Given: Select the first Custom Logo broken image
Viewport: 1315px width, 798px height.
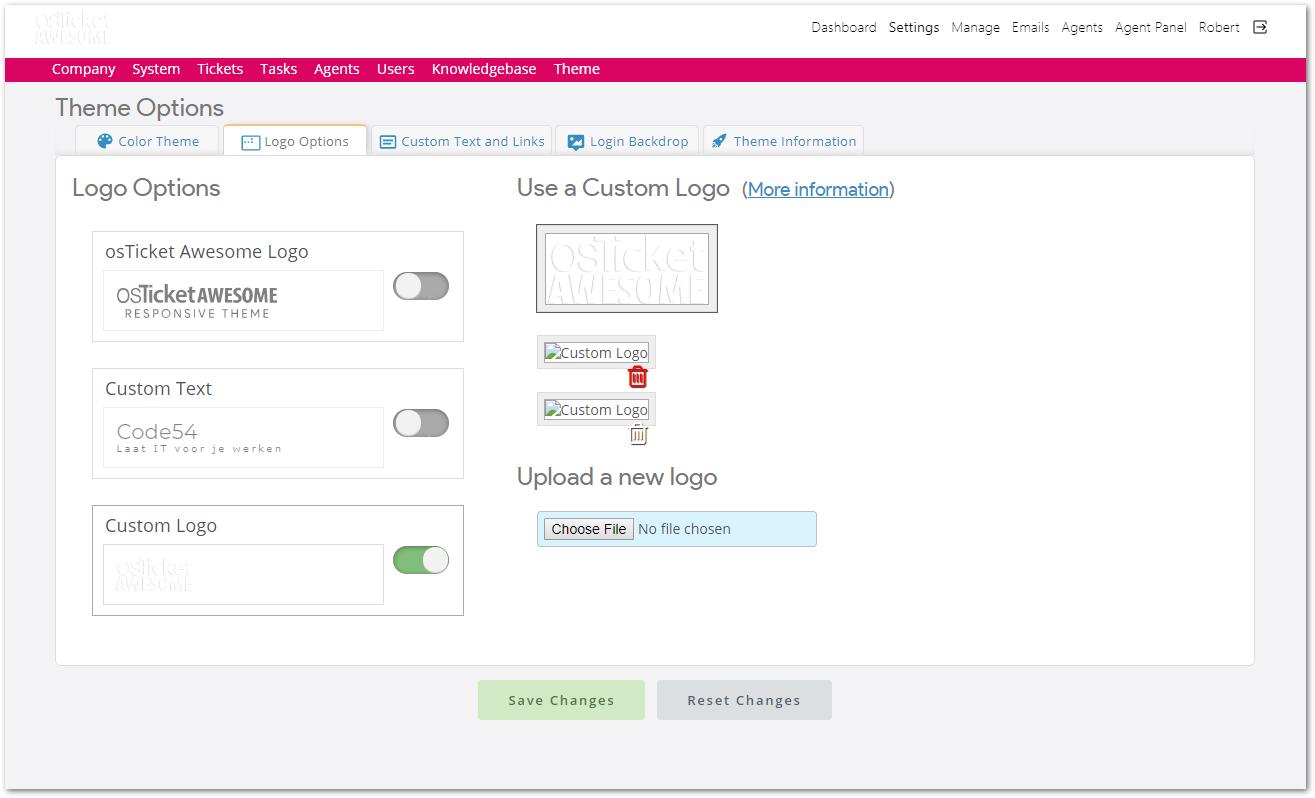Looking at the screenshot, I should pyautogui.click(x=596, y=352).
